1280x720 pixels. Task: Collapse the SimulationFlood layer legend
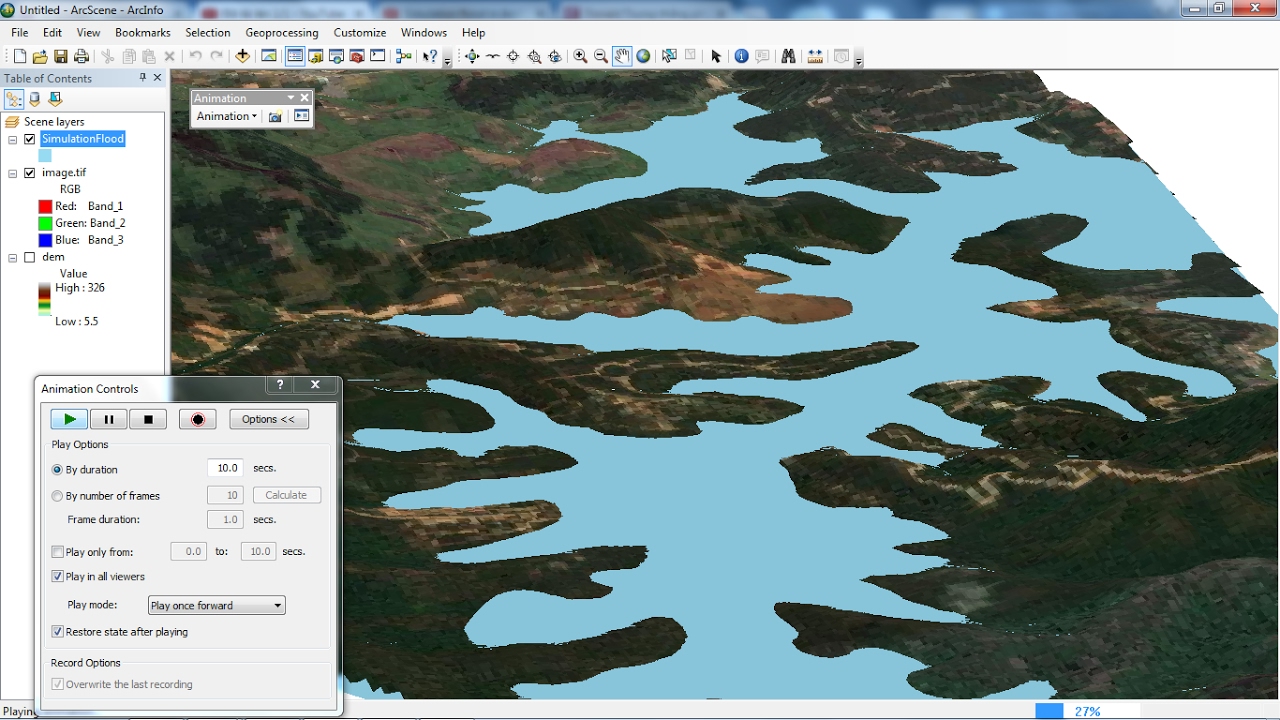(x=13, y=140)
